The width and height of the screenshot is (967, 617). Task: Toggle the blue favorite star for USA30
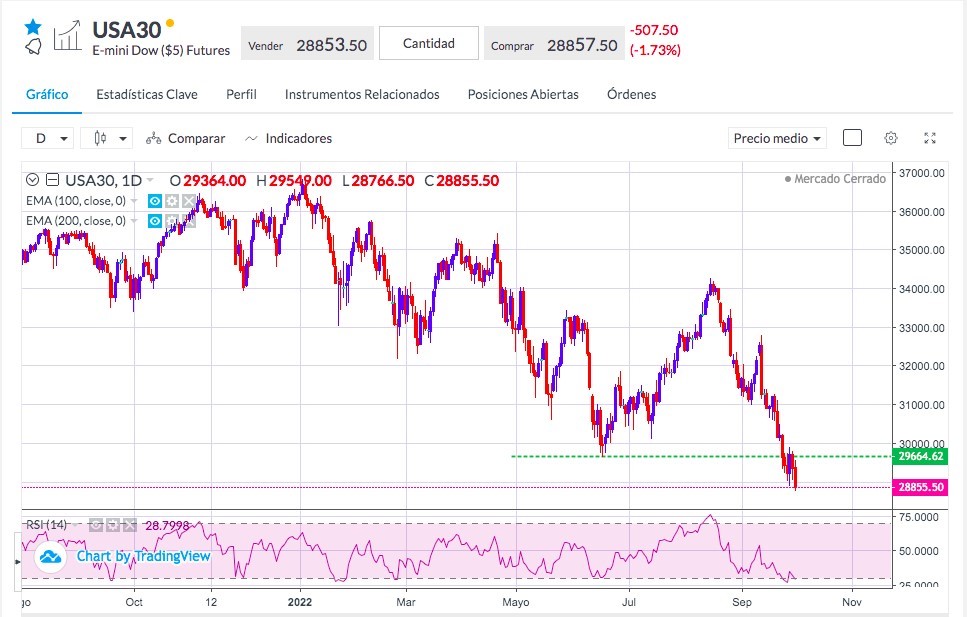coord(33,27)
